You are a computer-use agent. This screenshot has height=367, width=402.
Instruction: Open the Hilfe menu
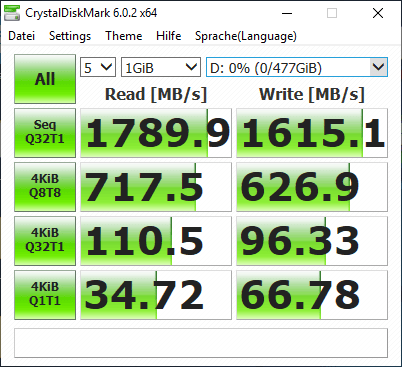(x=169, y=36)
